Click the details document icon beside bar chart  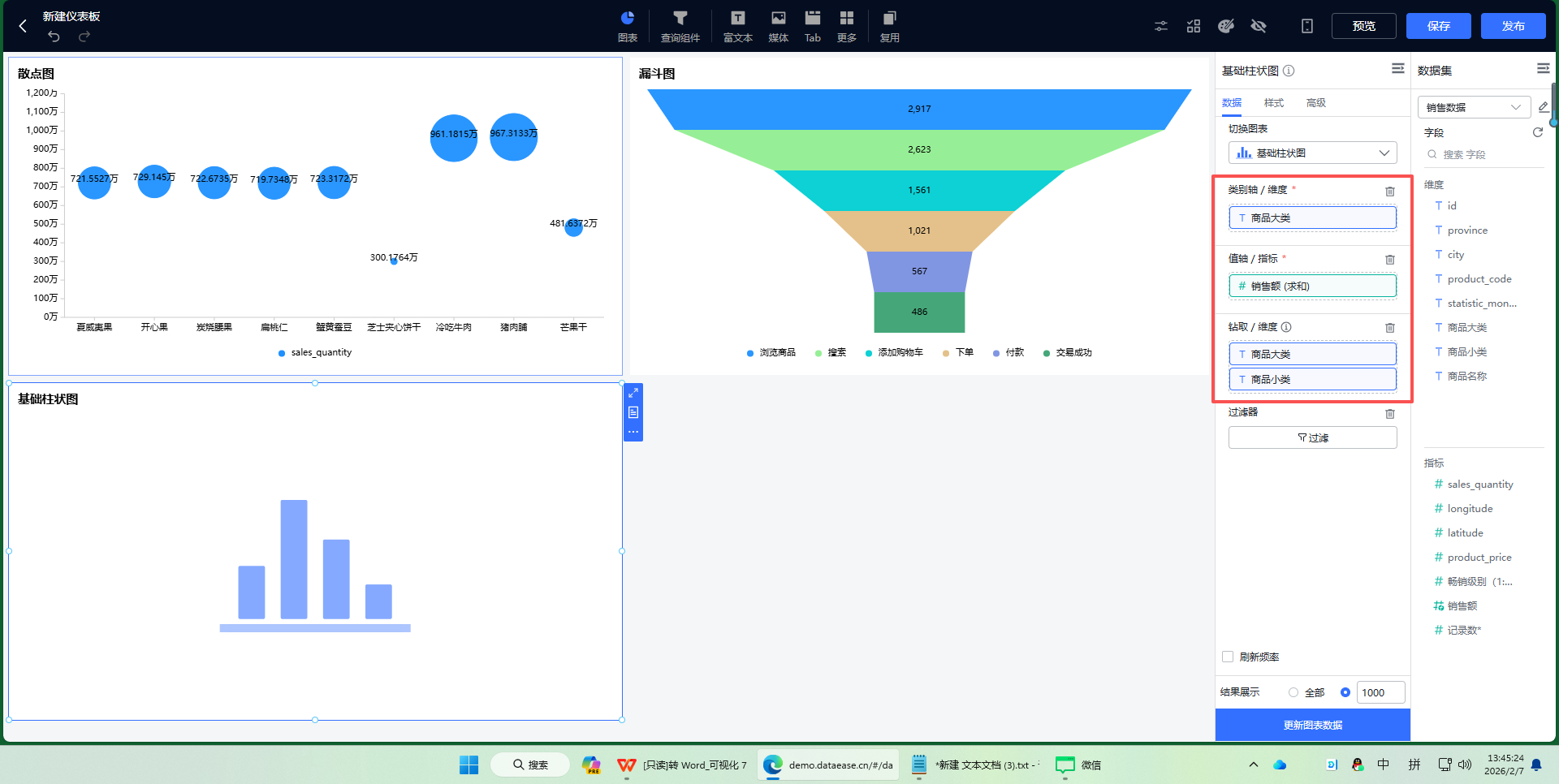tap(633, 412)
